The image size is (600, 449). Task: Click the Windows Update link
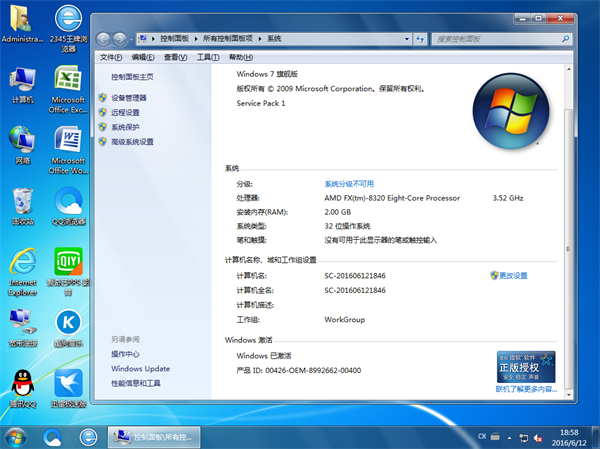point(140,369)
